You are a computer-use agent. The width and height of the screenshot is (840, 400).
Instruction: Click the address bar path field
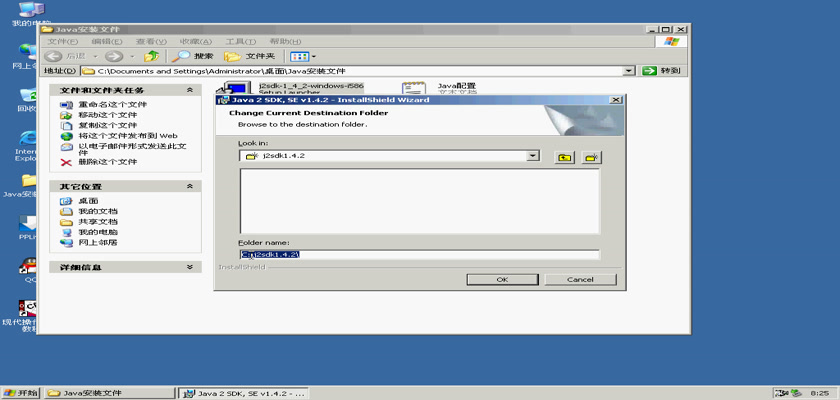[x=351, y=71]
